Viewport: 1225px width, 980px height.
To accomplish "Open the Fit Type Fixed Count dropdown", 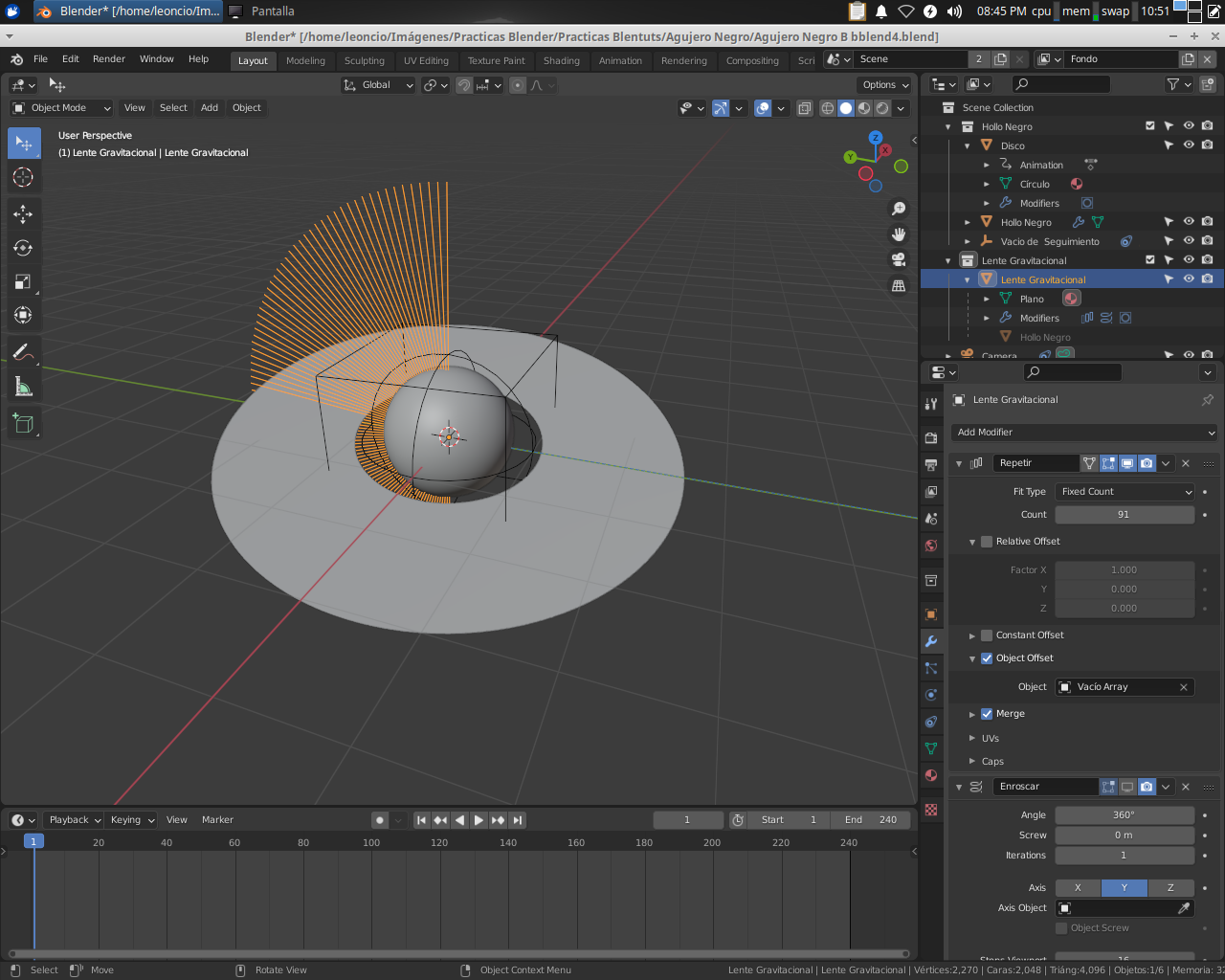I will pos(1125,492).
